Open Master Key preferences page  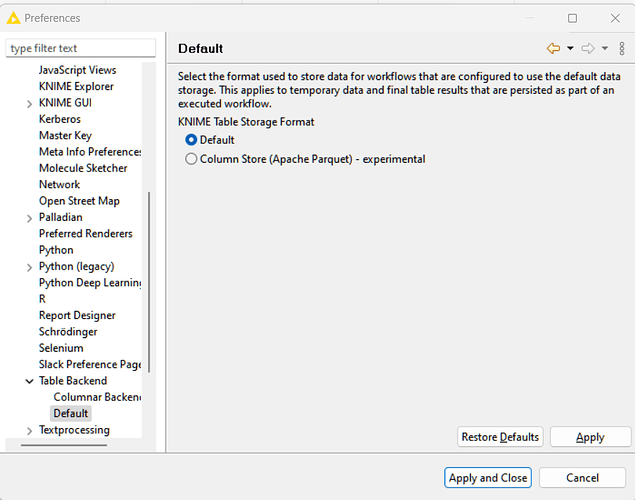(65, 135)
